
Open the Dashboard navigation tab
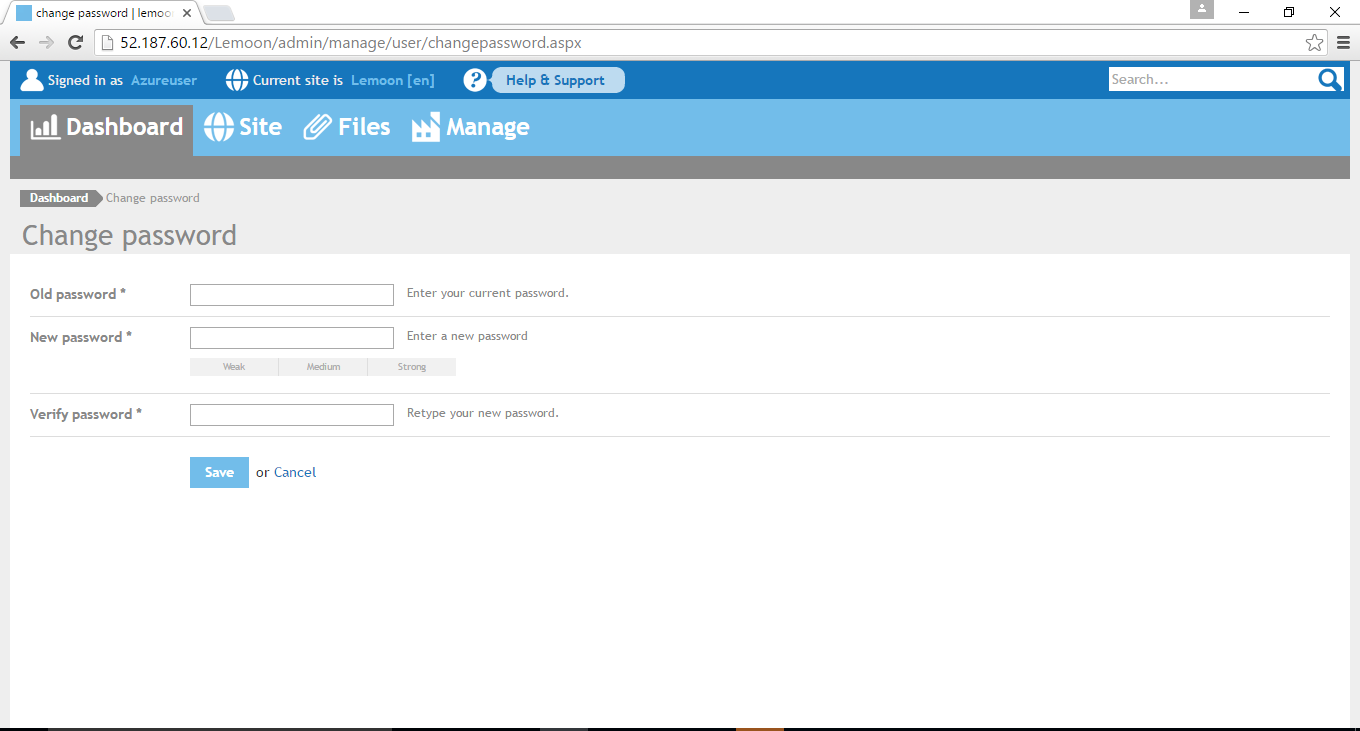pyautogui.click(x=107, y=127)
